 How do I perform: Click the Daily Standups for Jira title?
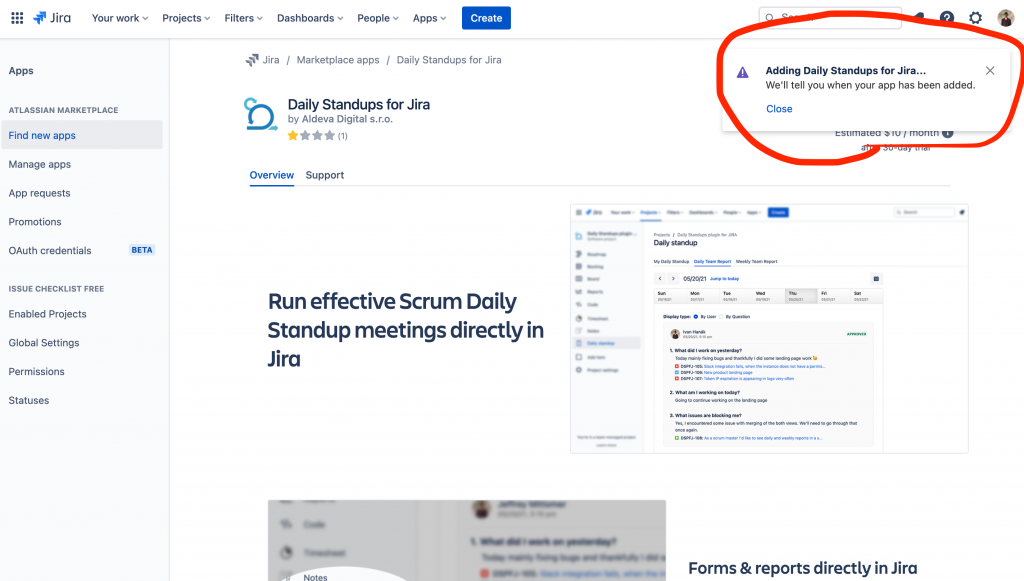359,104
